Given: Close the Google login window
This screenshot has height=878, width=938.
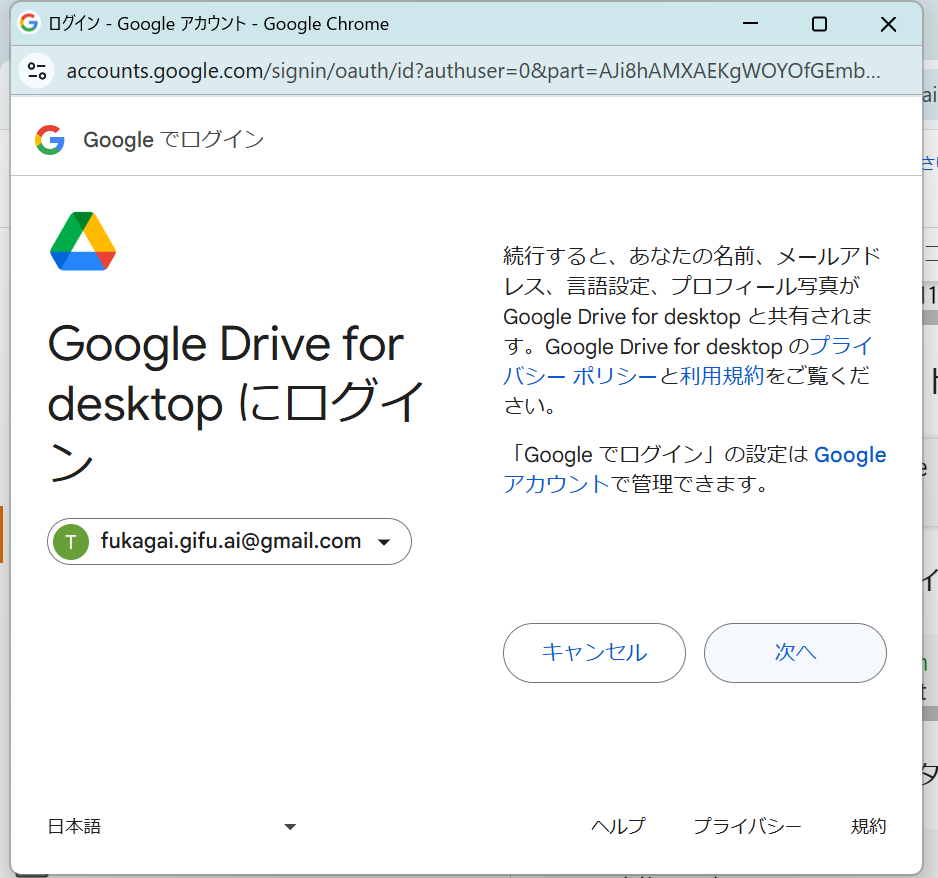Looking at the screenshot, I should (x=888, y=24).
